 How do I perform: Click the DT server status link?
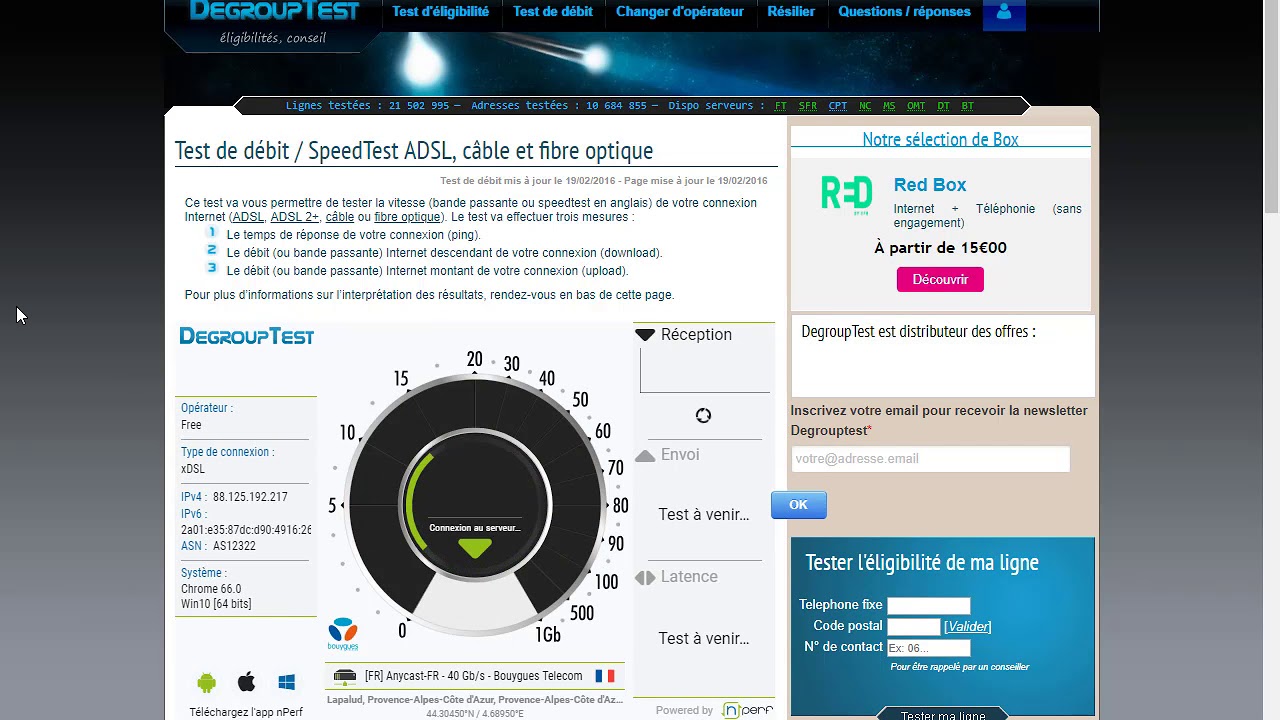coord(944,106)
